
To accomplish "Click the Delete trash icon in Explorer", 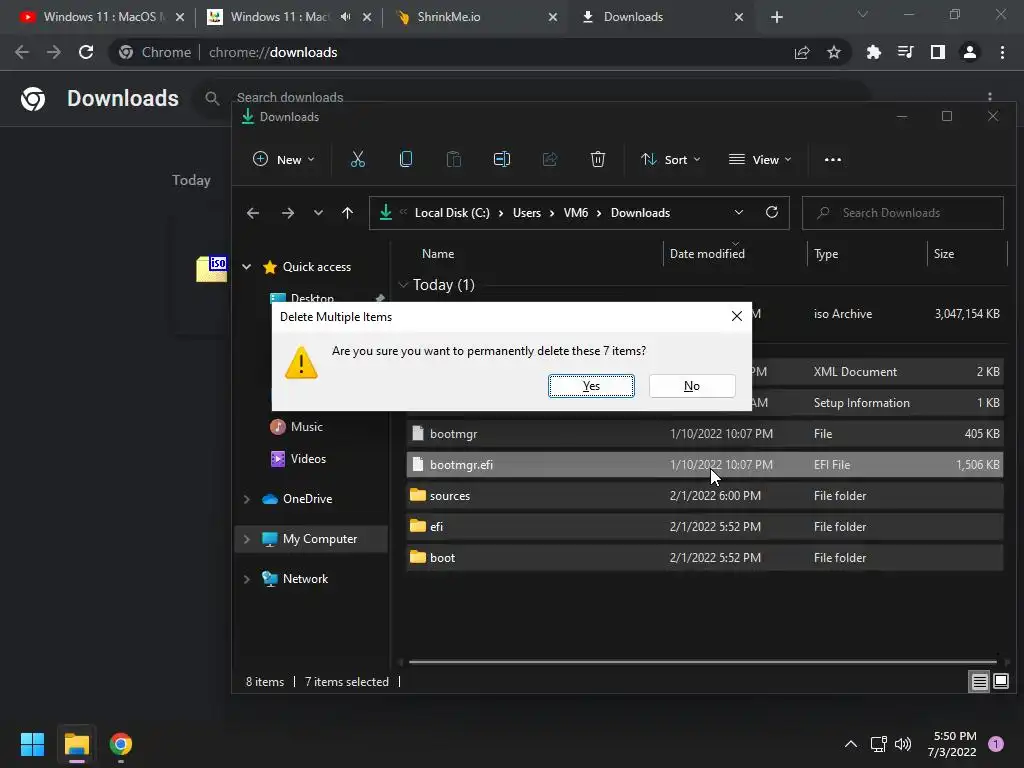I will (598, 159).
